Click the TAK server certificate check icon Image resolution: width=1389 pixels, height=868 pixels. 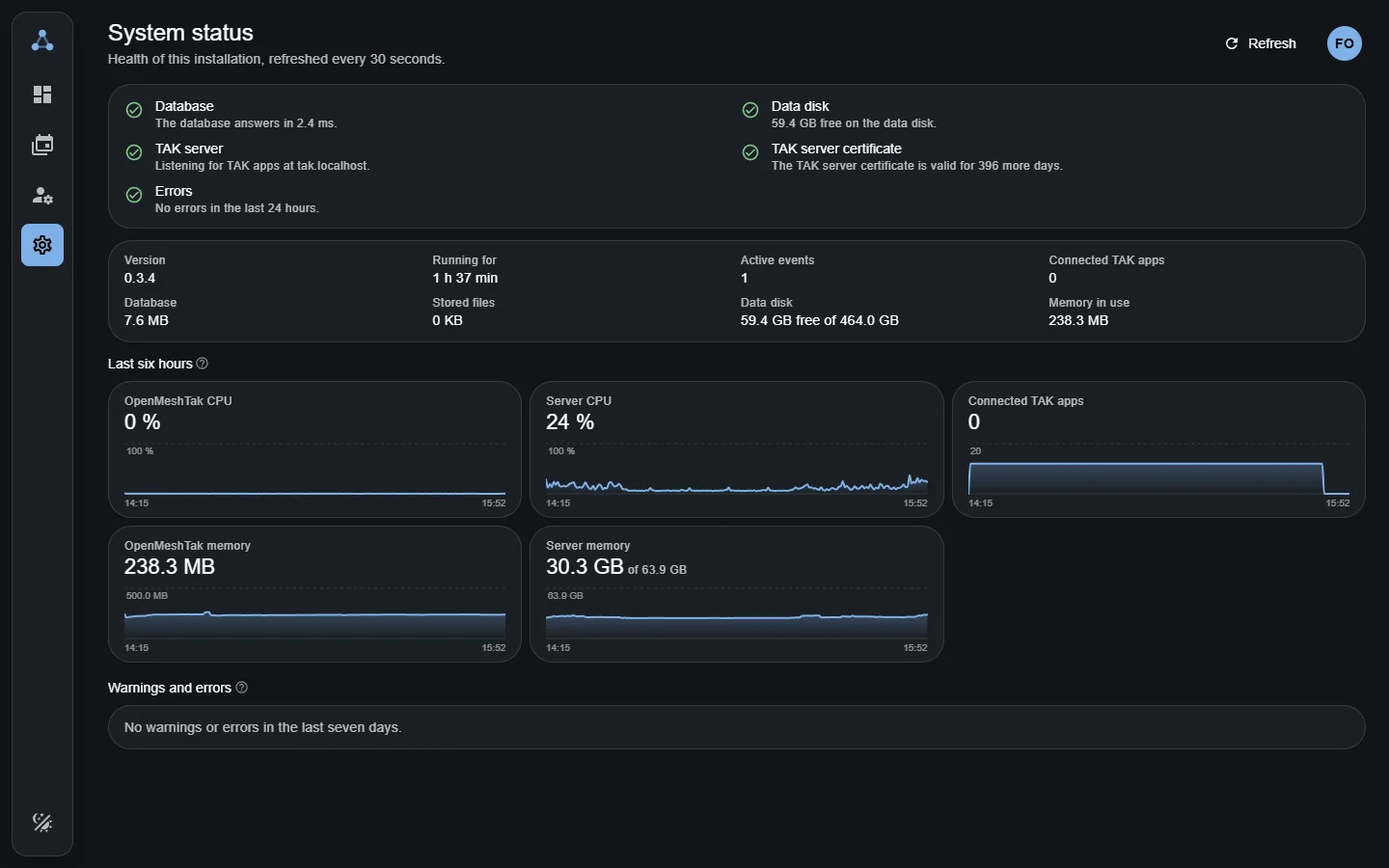tap(750, 152)
